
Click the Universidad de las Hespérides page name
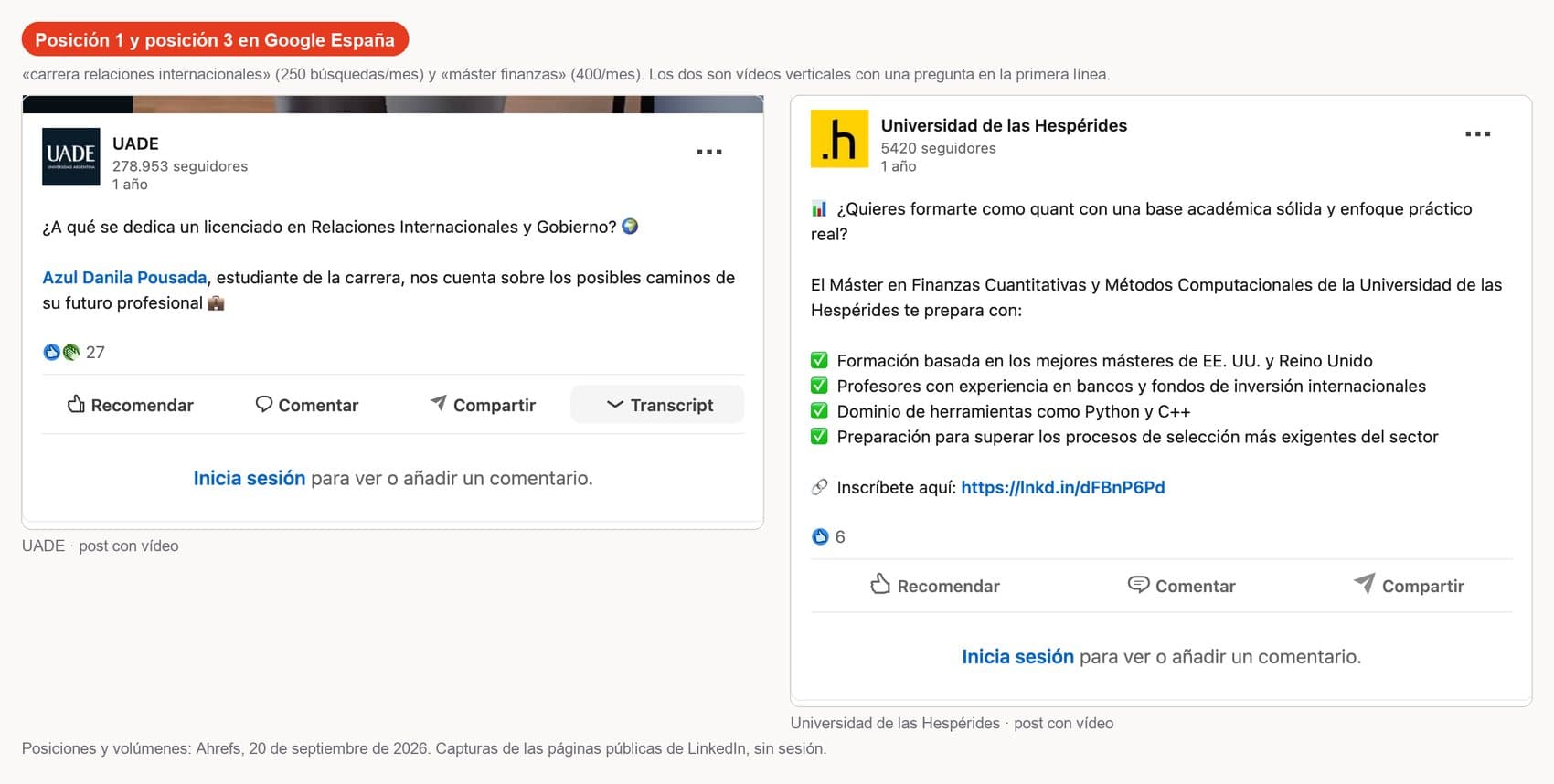point(1004,125)
